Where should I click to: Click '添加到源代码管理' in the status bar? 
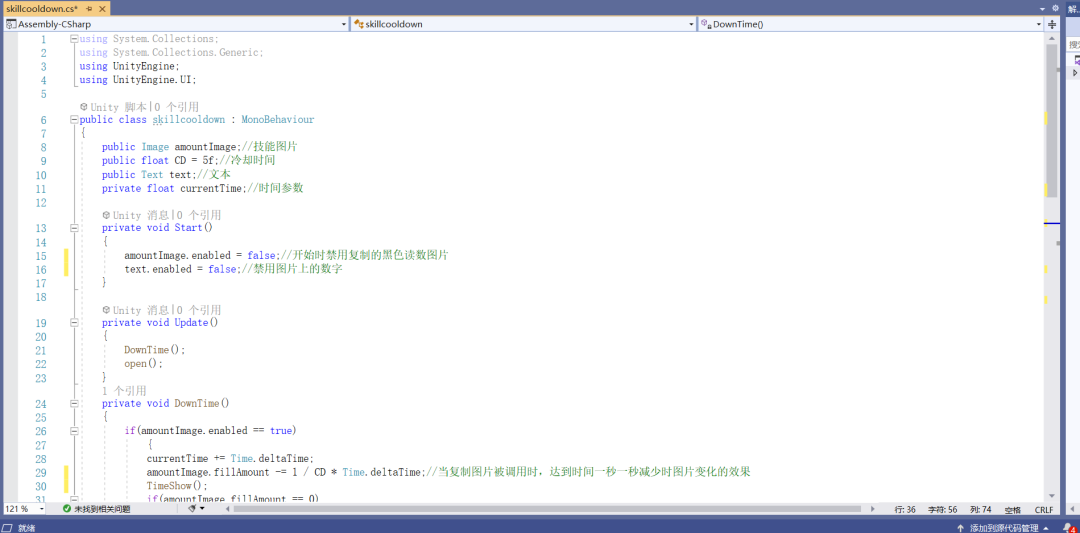(x=1004, y=527)
